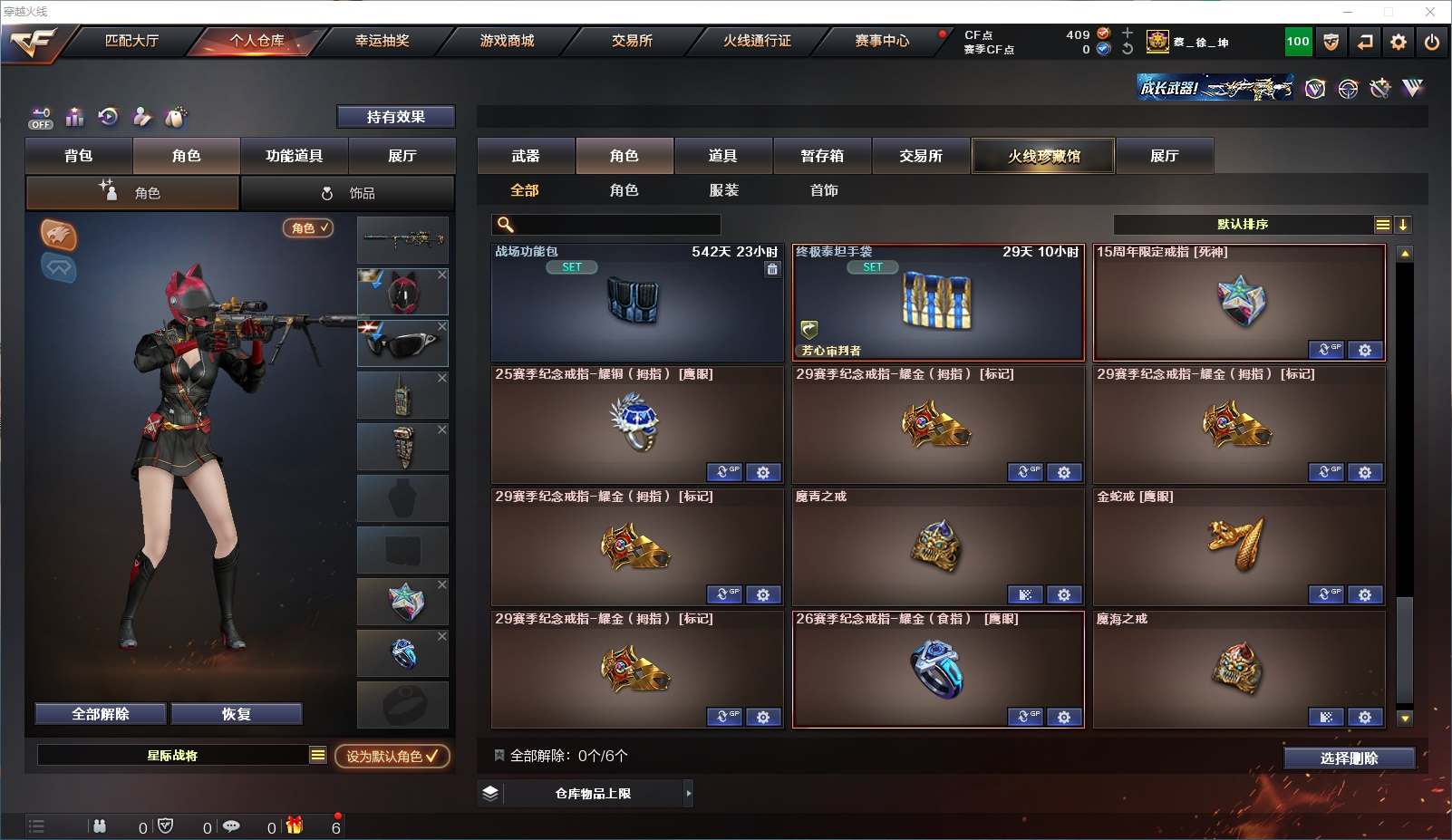This screenshot has height=840, width=1452.
Task: Click the gift box icon in status bar
Action: (294, 826)
